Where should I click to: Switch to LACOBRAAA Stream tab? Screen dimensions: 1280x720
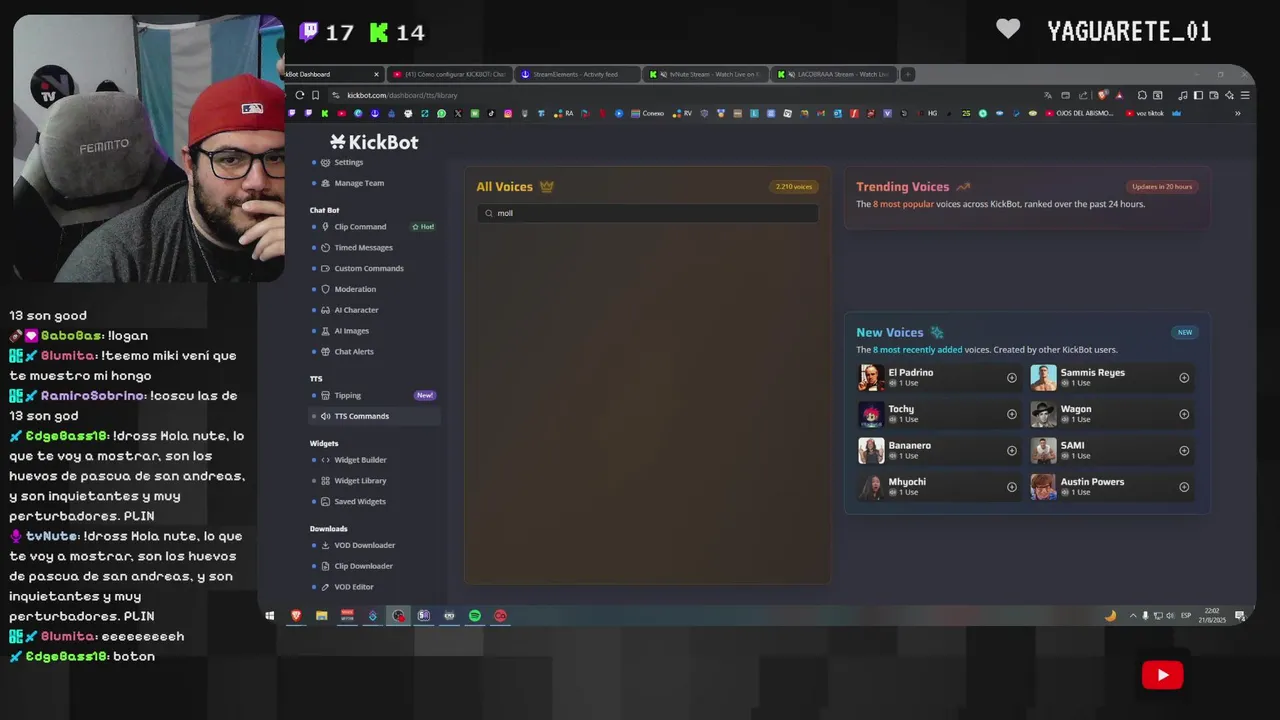click(833, 74)
